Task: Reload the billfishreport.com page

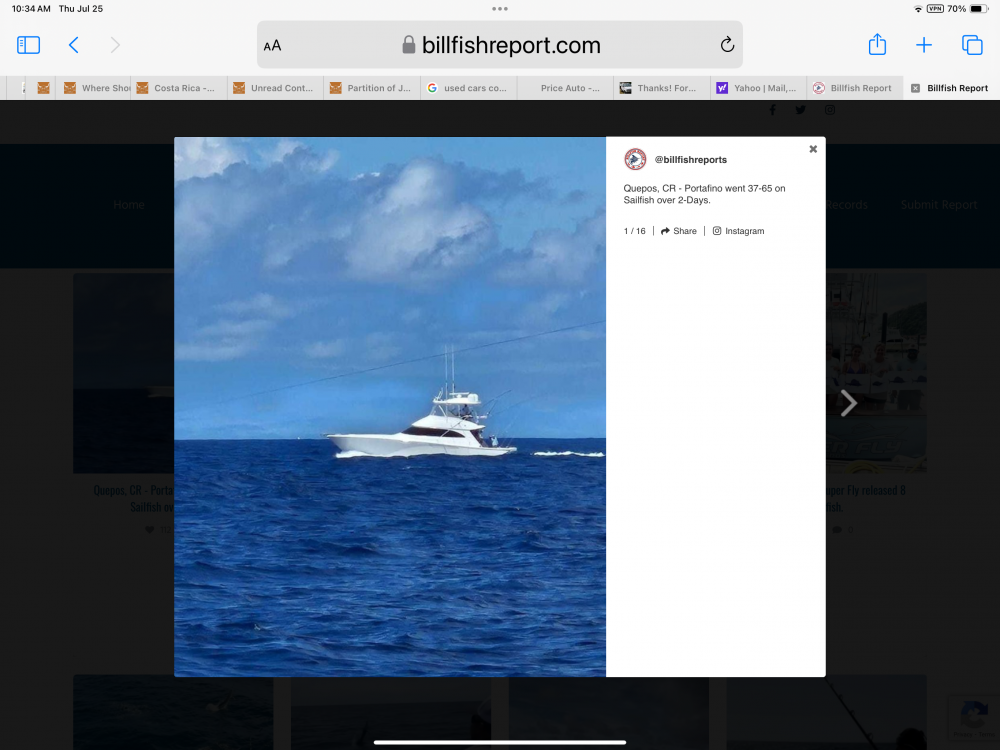Action: pyautogui.click(x=727, y=45)
